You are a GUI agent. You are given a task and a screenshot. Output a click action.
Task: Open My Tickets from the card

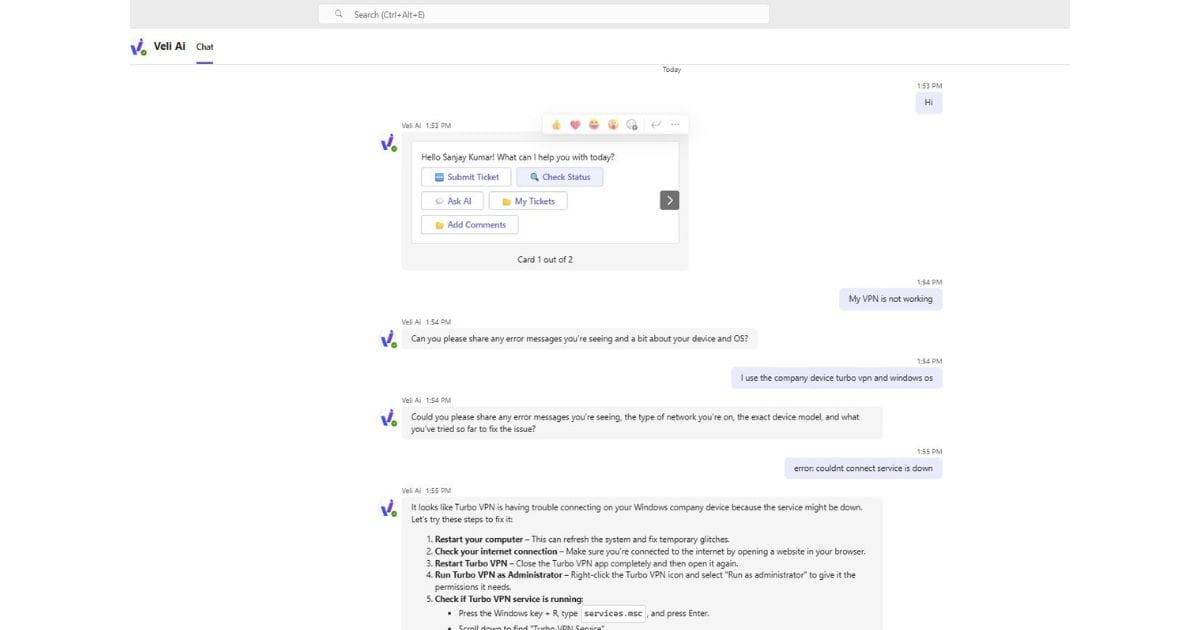[528, 201]
